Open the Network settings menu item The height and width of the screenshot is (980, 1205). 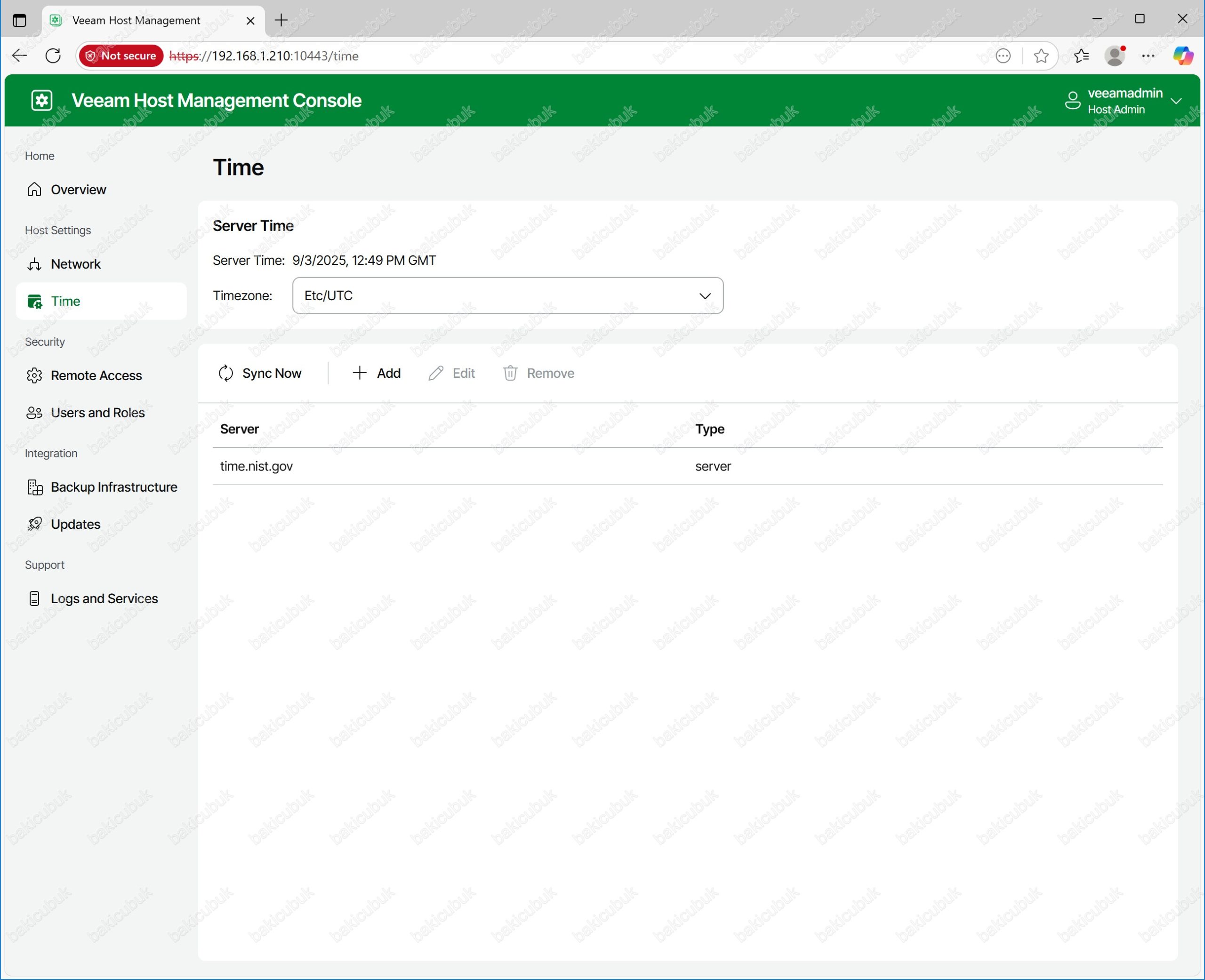(x=101, y=264)
